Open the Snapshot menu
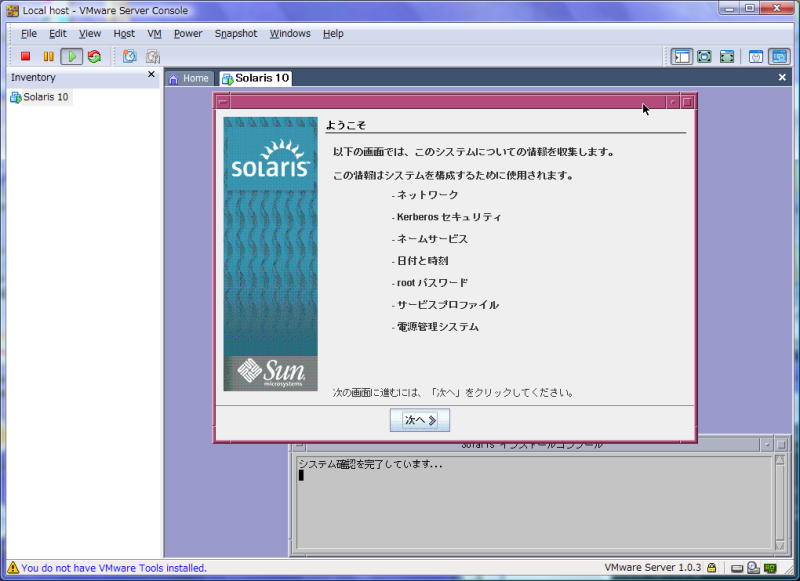The width and height of the screenshot is (800, 581). 236,33
